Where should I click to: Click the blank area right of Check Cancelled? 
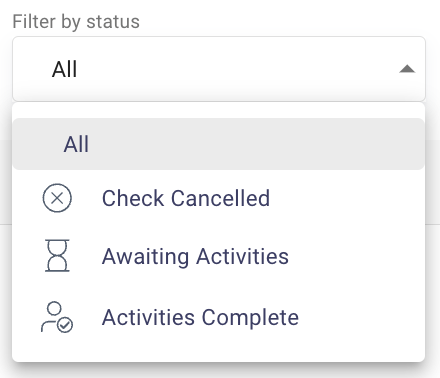pyautogui.click(x=347, y=198)
